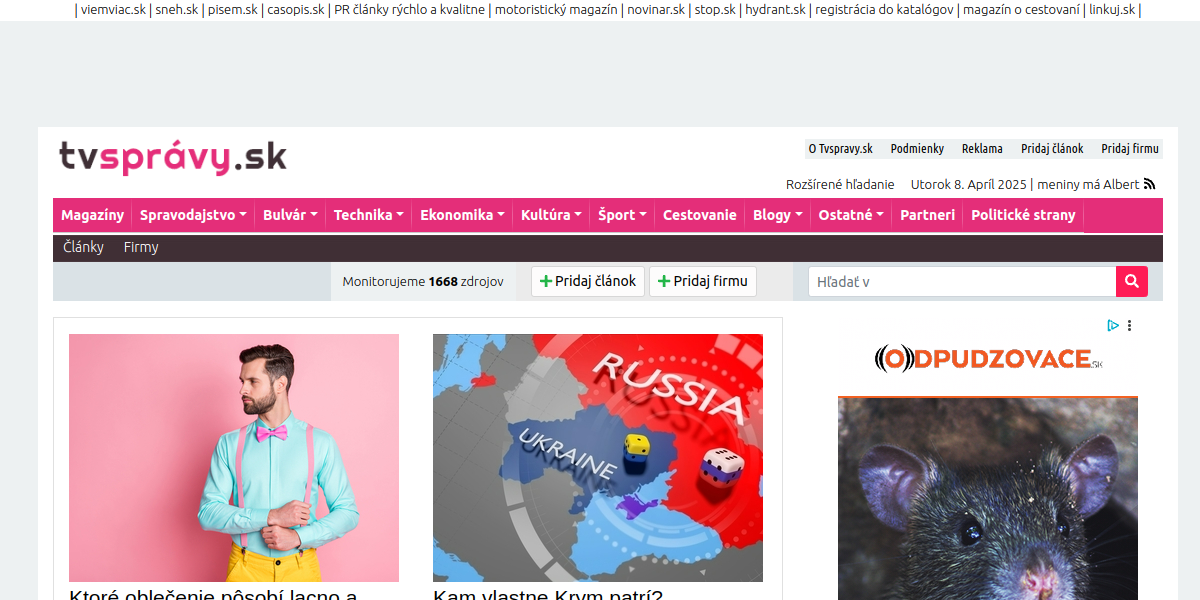Screen dimensions: 1200x600
Task: Open the rat photo advertisement
Action: pyautogui.click(x=988, y=499)
